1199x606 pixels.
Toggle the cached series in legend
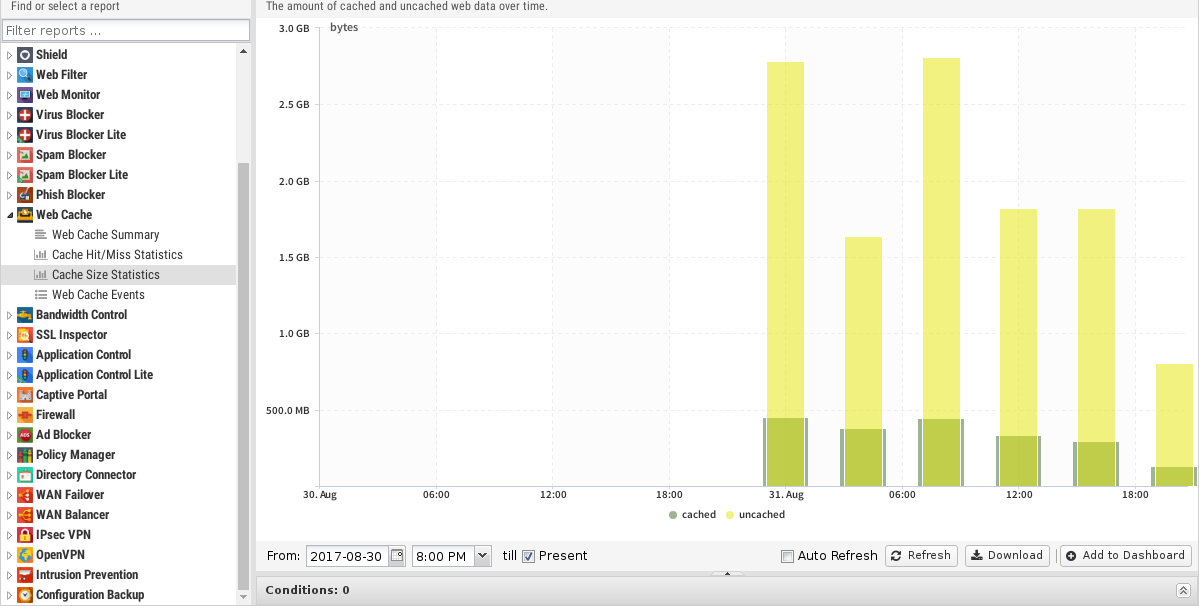[x=692, y=514]
